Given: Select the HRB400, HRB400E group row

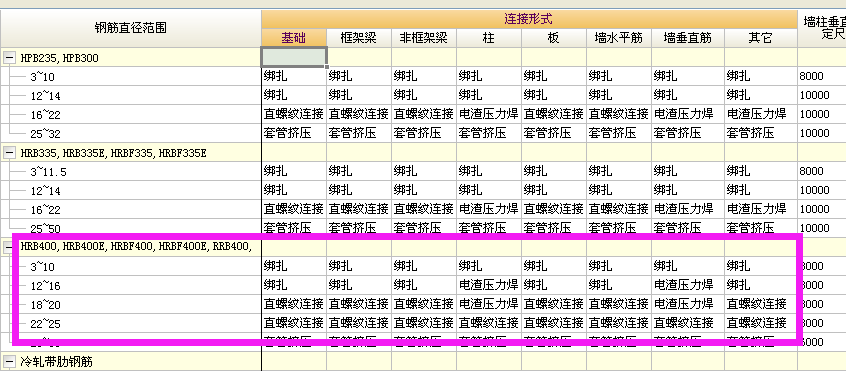Looking at the screenshot, I should point(131,247).
